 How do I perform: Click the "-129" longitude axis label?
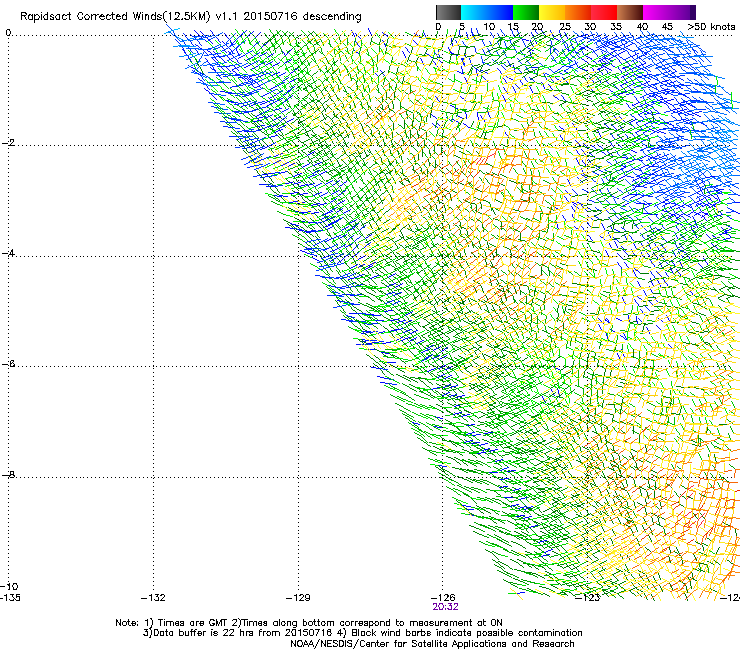point(298,598)
